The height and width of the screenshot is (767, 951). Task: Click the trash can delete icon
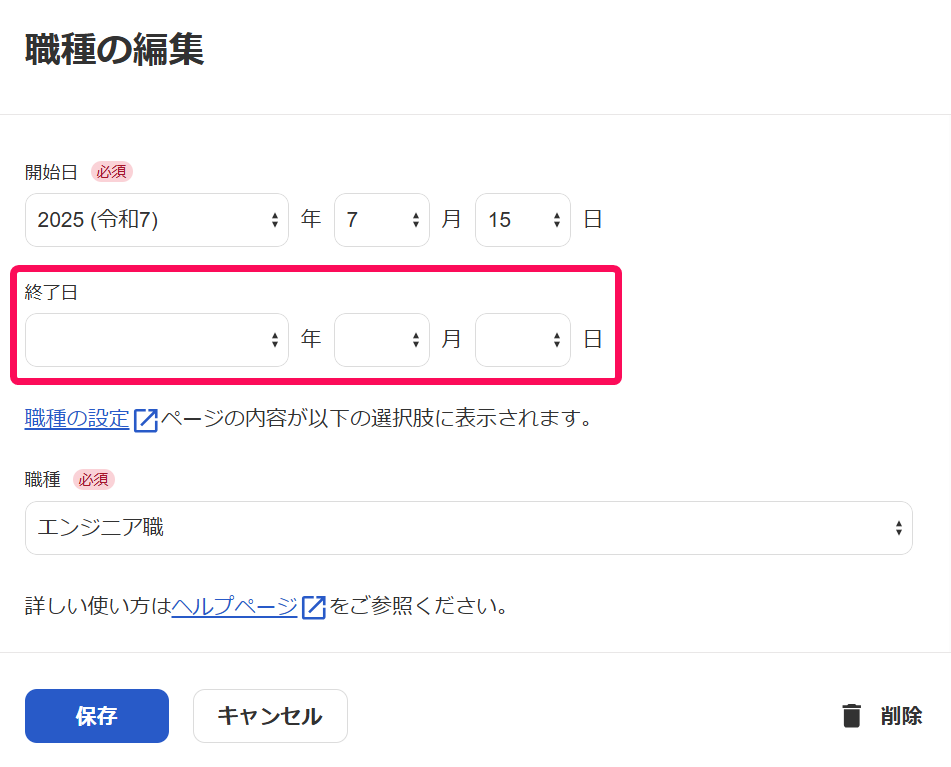(x=852, y=715)
